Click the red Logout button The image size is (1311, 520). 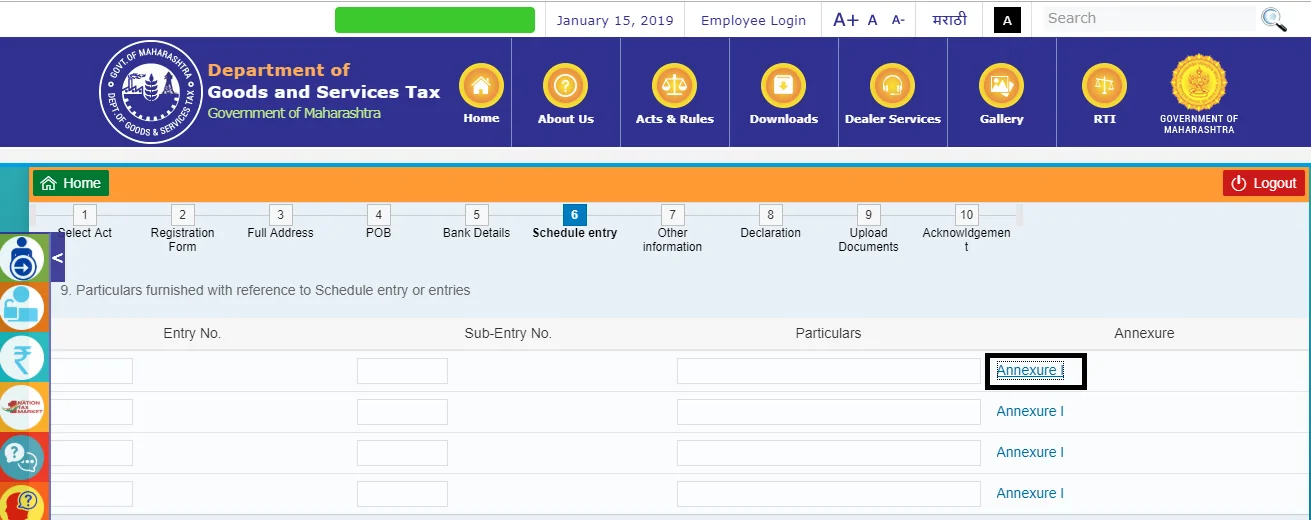coord(1263,183)
